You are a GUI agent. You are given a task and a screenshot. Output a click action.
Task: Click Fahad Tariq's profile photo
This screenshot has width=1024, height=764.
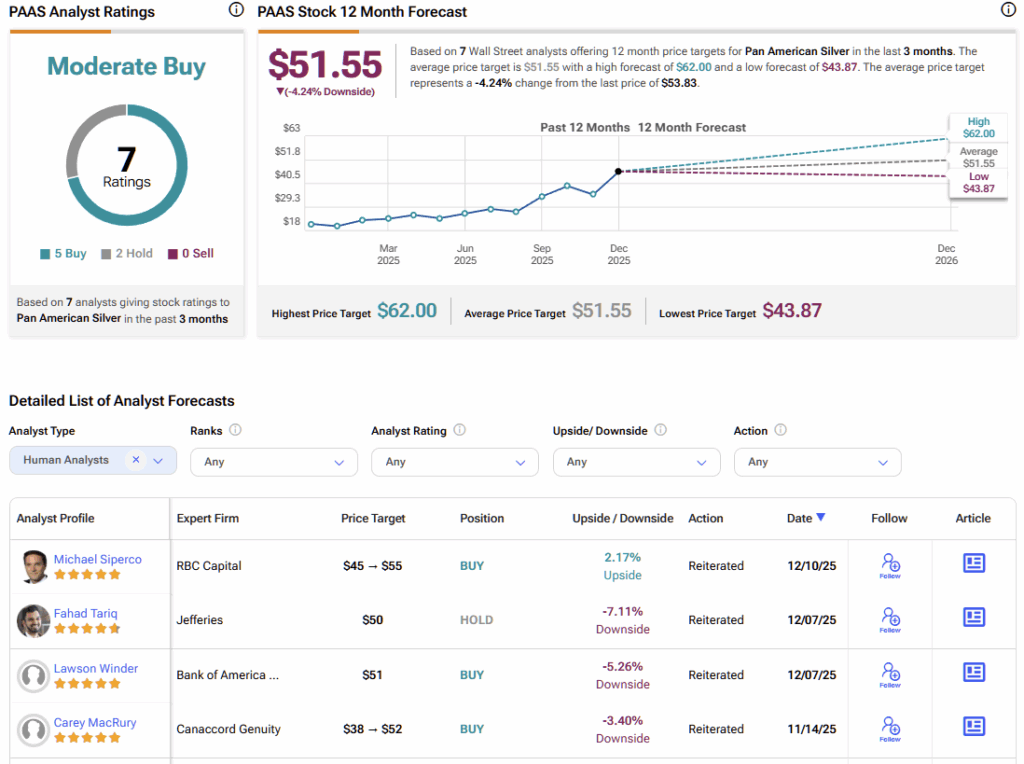click(33, 621)
